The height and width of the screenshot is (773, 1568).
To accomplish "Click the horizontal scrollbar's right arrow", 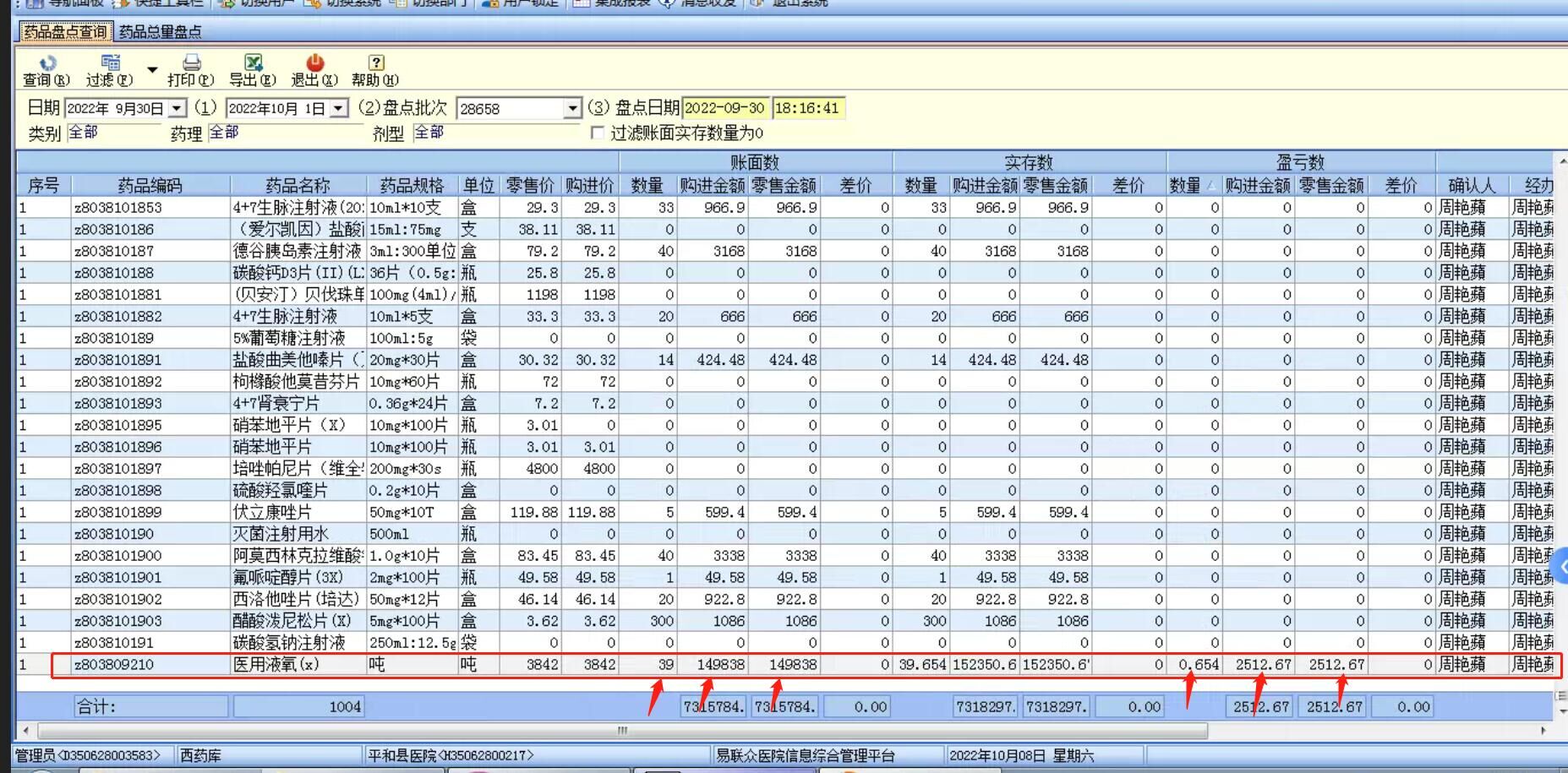I will 1543,731.
